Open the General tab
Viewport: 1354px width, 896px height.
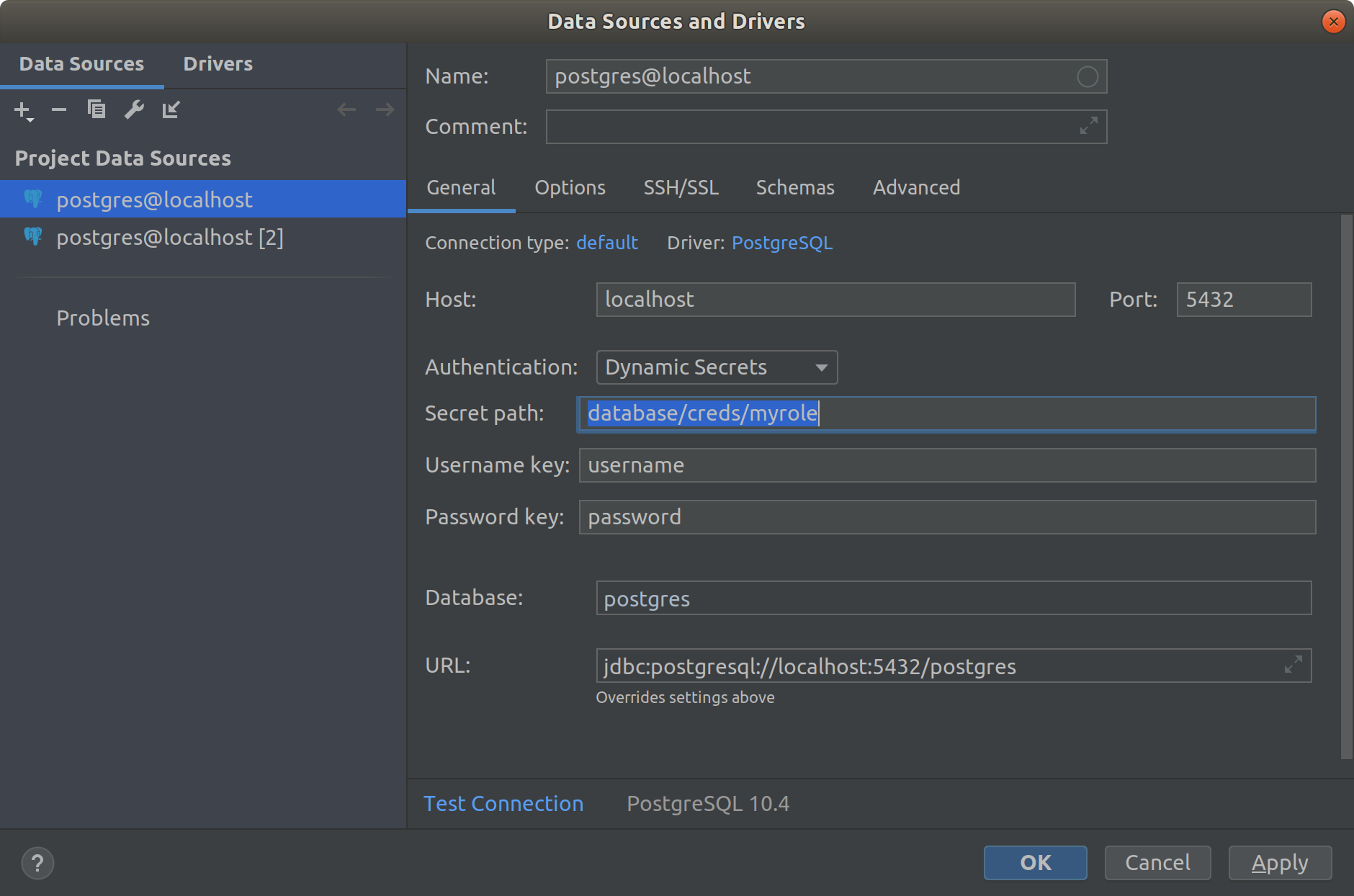[461, 187]
